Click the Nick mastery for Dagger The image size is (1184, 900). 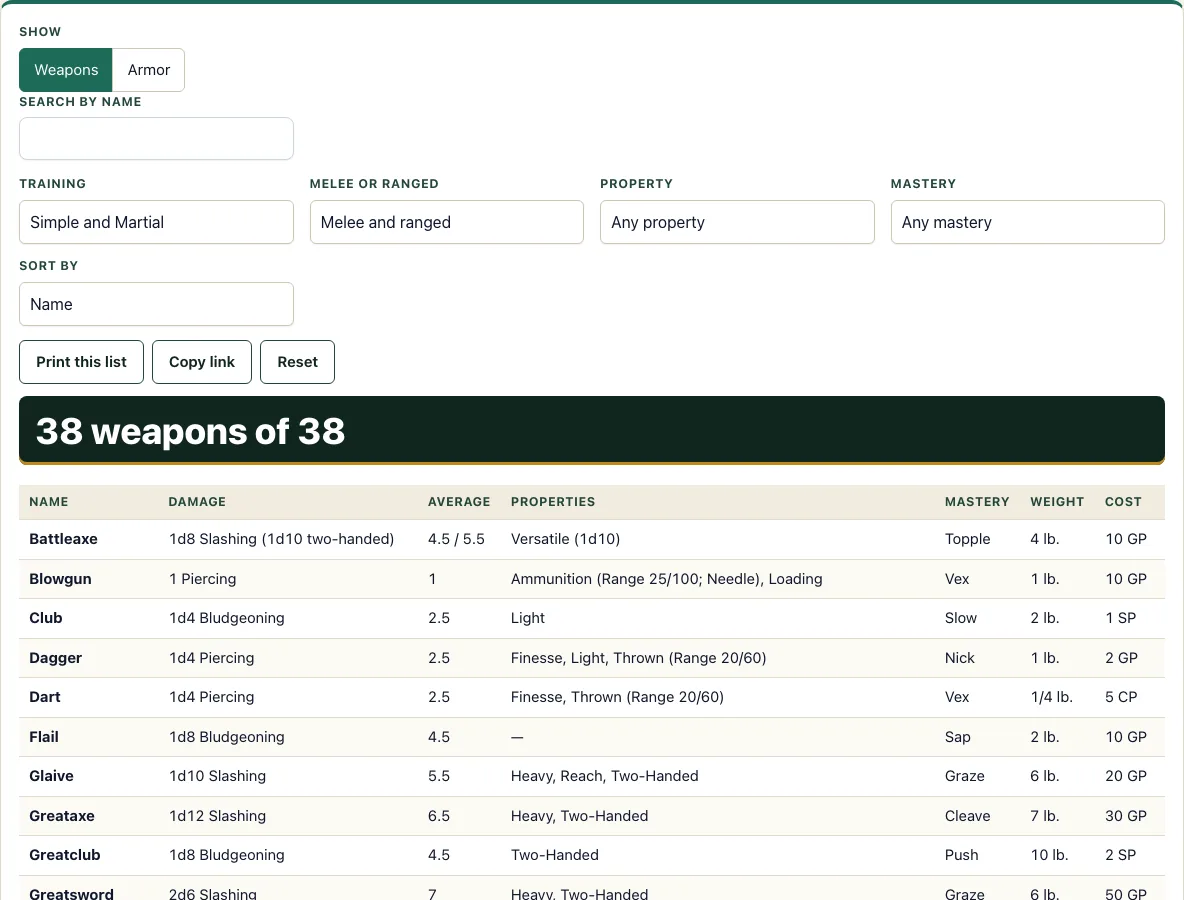960,658
